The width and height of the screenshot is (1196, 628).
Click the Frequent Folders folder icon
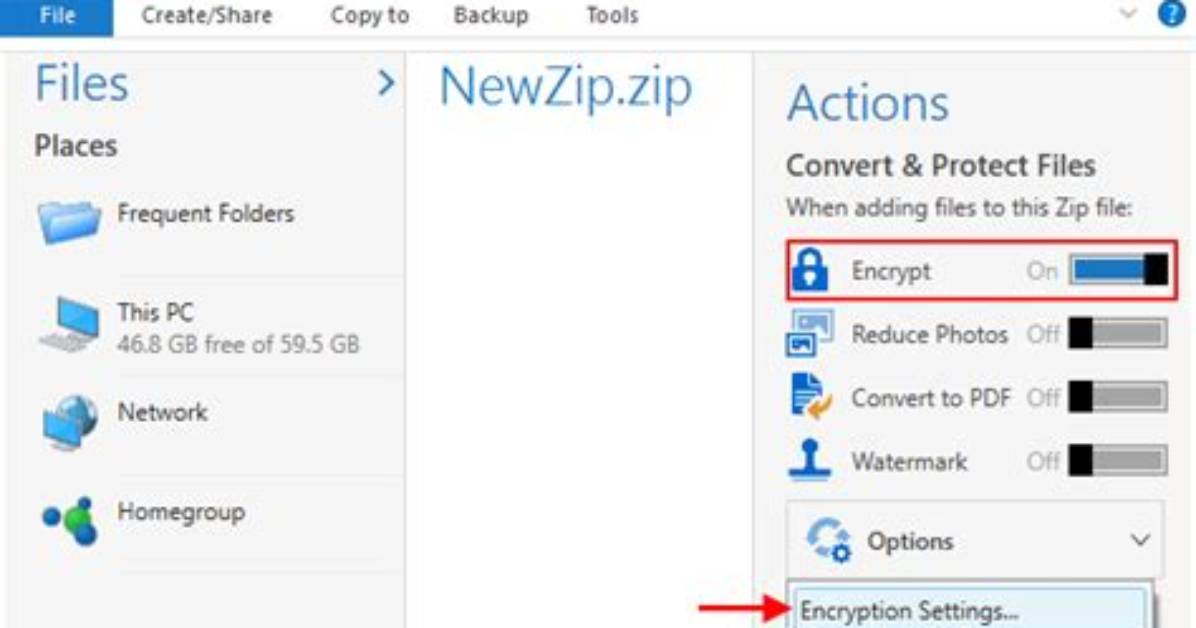(69, 221)
